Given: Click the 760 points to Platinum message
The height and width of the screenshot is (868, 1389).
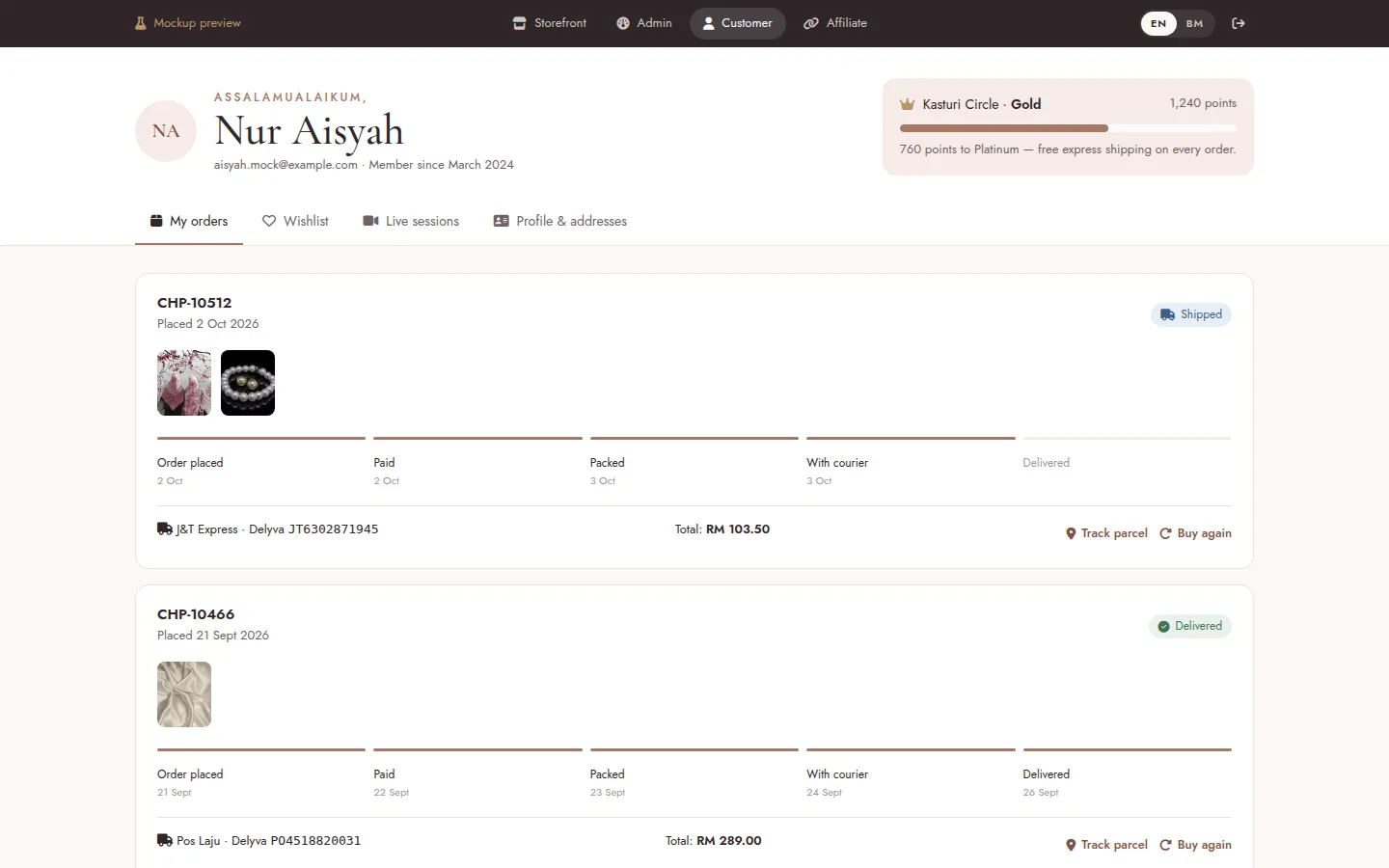Looking at the screenshot, I should click(x=1068, y=149).
